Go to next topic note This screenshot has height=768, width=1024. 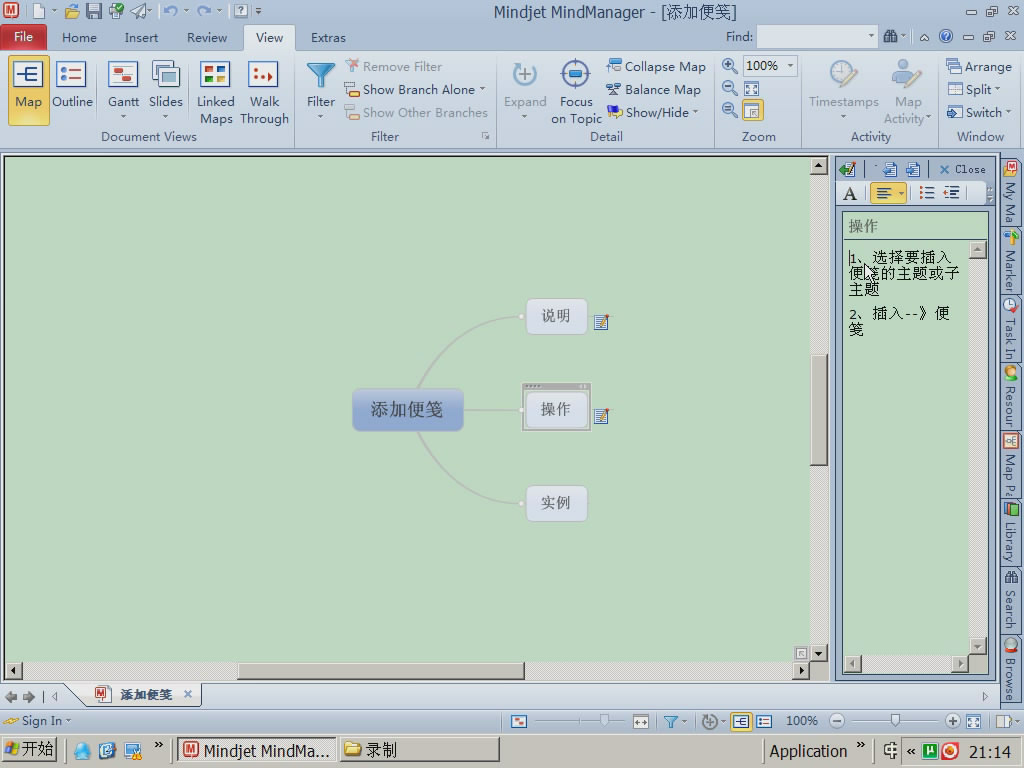pyautogui.click(x=912, y=170)
